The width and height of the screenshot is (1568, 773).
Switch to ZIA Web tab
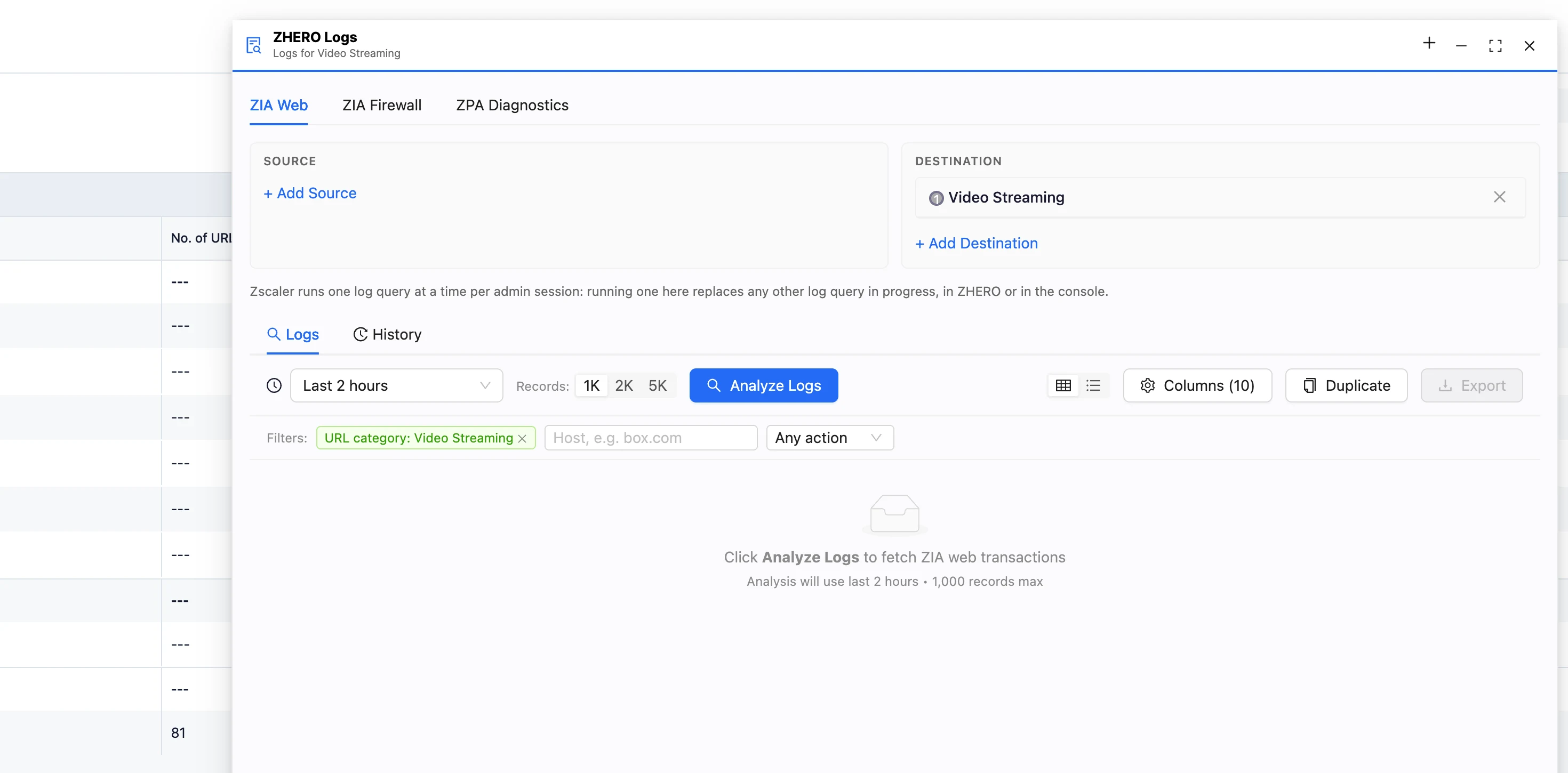tap(279, 106)
